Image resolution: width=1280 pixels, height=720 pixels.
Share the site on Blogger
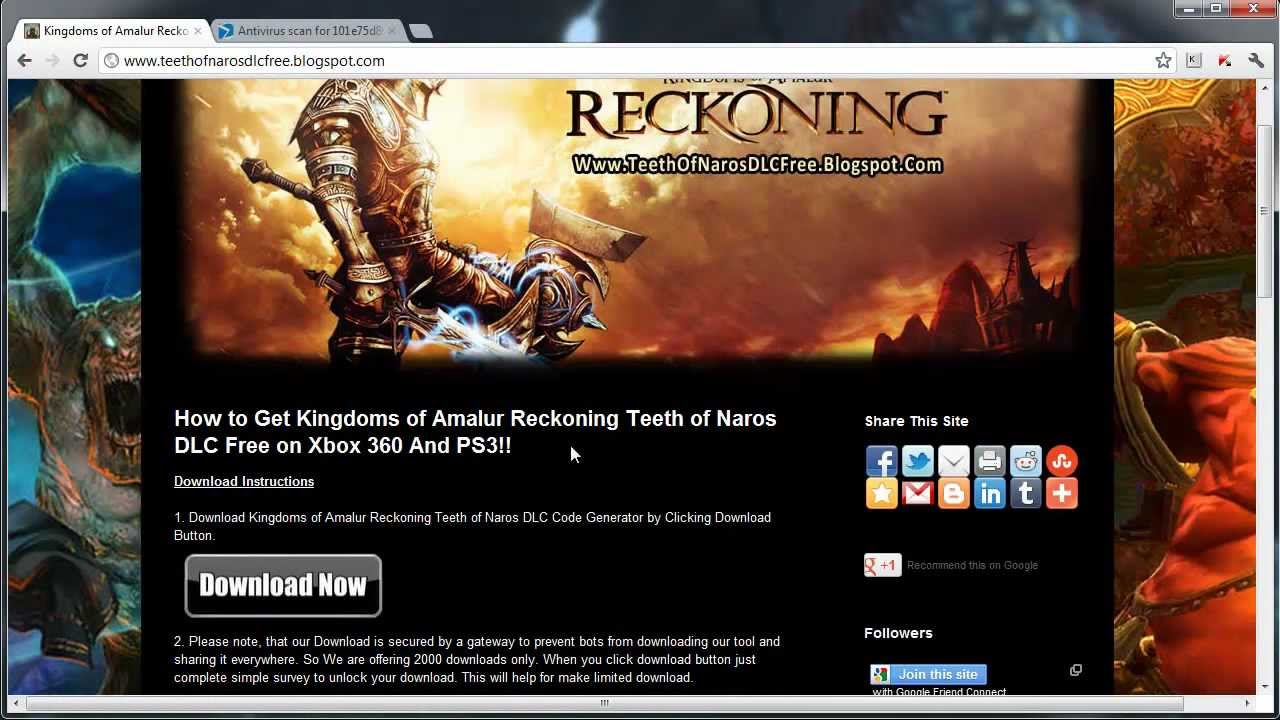[954, 493]
